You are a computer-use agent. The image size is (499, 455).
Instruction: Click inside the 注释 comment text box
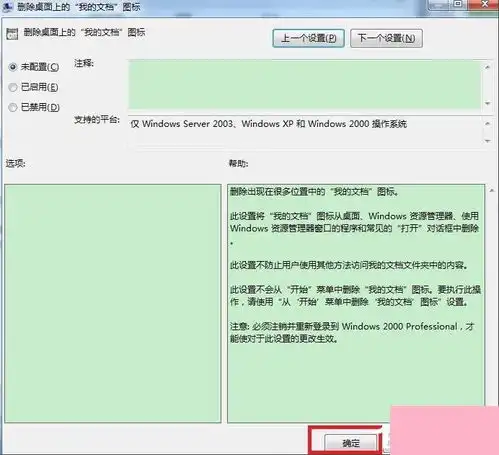pos(304,85)
